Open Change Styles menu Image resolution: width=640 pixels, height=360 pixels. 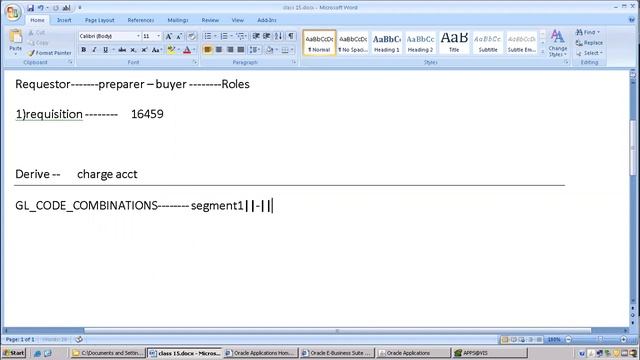coord(558,43)
